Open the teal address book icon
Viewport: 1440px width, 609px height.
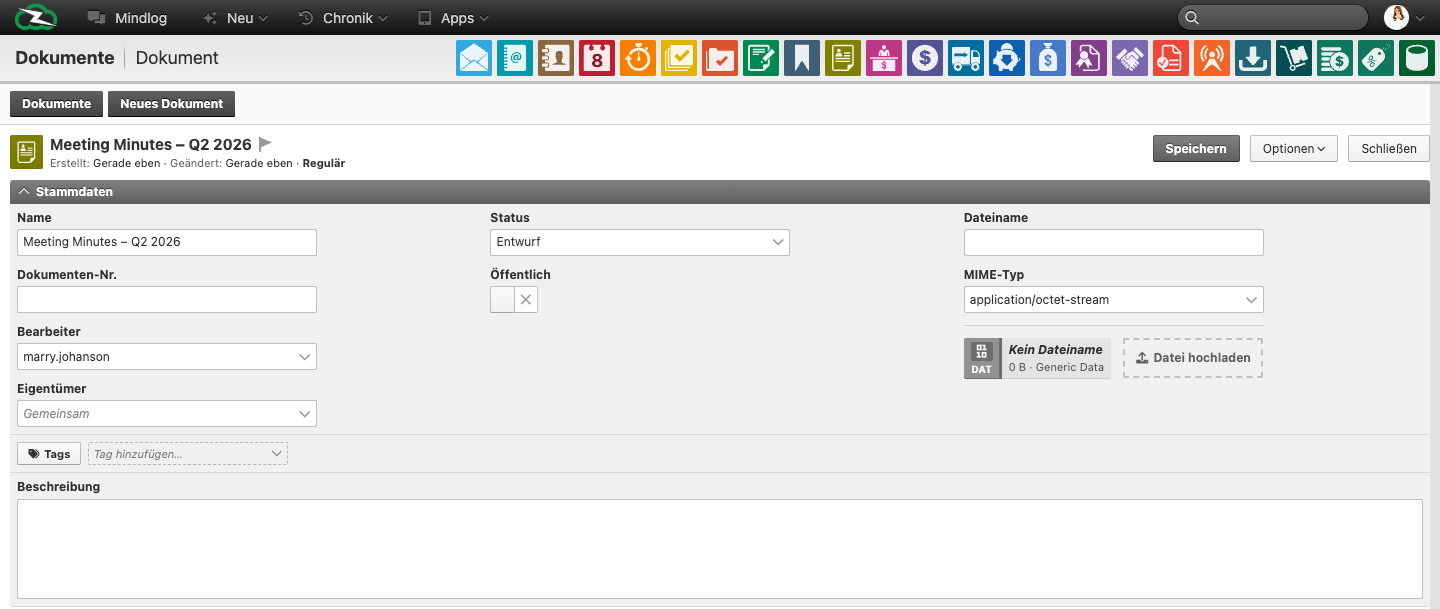(515, 58)
